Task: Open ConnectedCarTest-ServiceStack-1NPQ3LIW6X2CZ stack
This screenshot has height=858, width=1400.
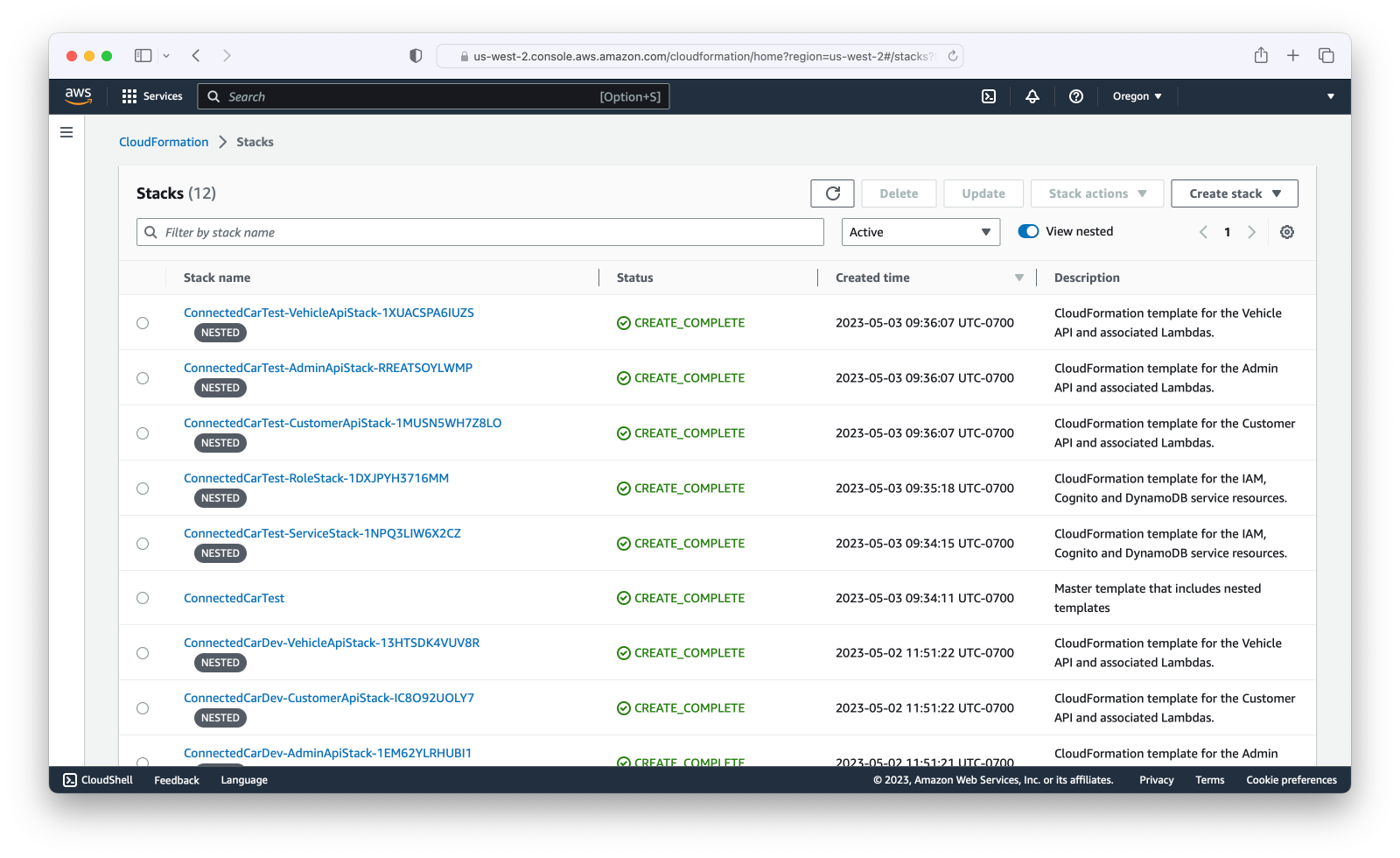Action: [322, 533]
